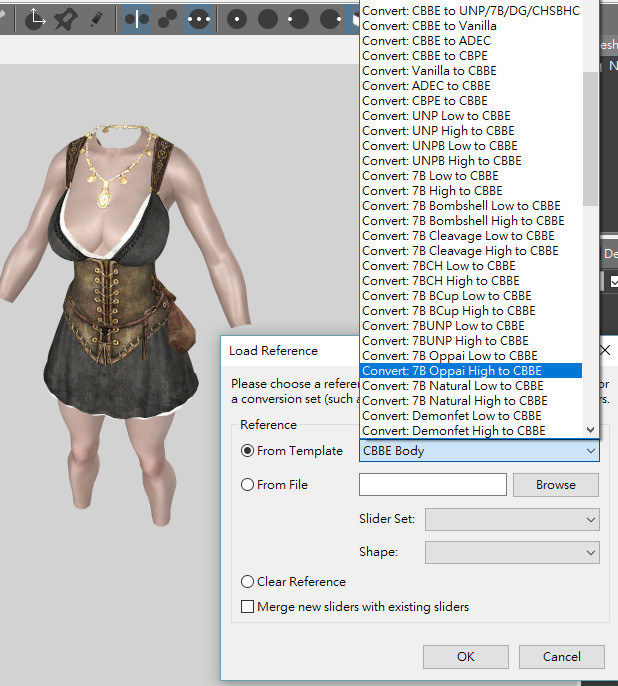Select Convert: 7B Bombshell Low to CBBE
Image resolution: width=618 pixels, height=686 pixels.
471,206
